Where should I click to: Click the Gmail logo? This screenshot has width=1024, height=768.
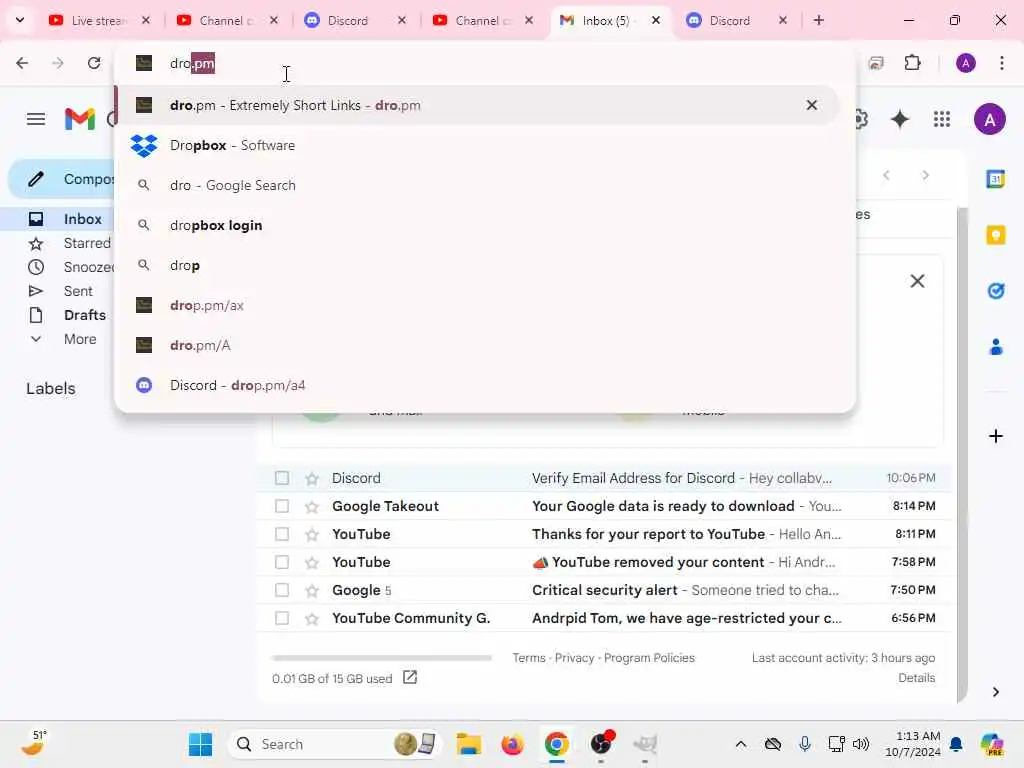(80, 119)
